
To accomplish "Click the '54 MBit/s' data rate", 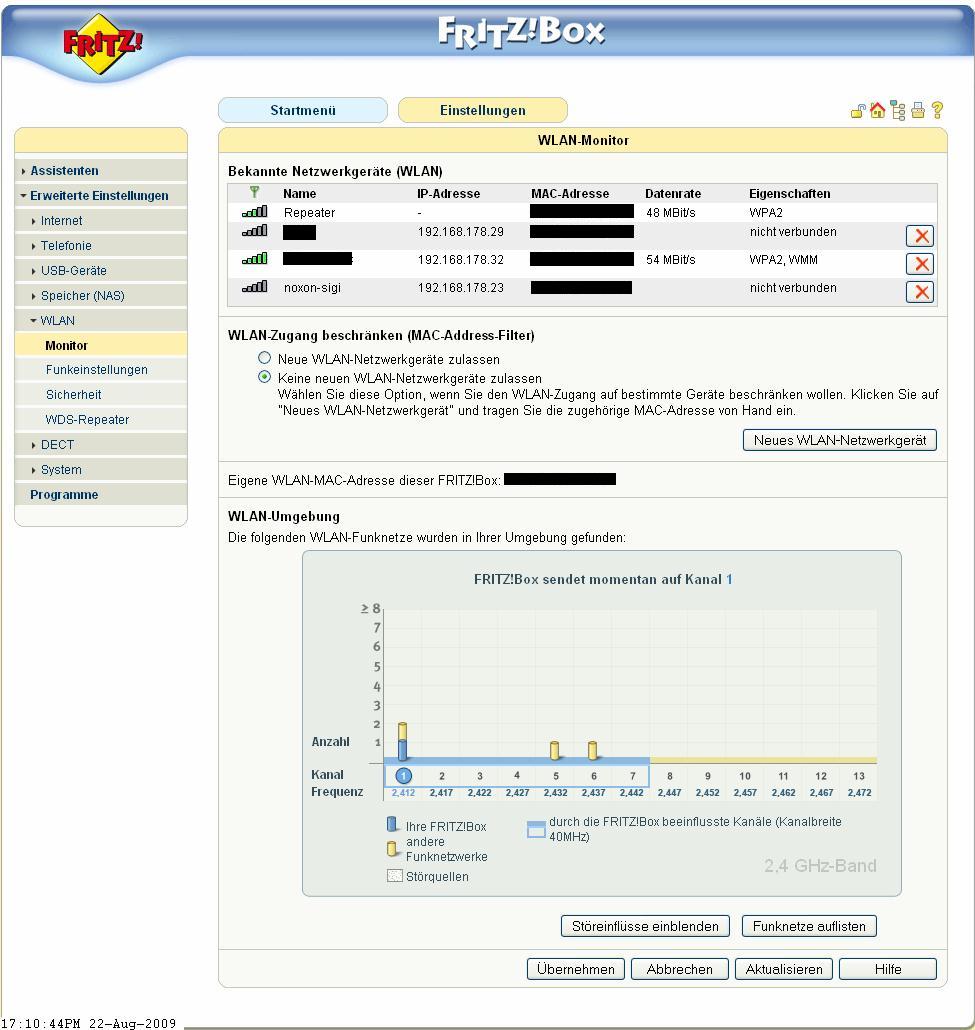I will pos(670,260).
